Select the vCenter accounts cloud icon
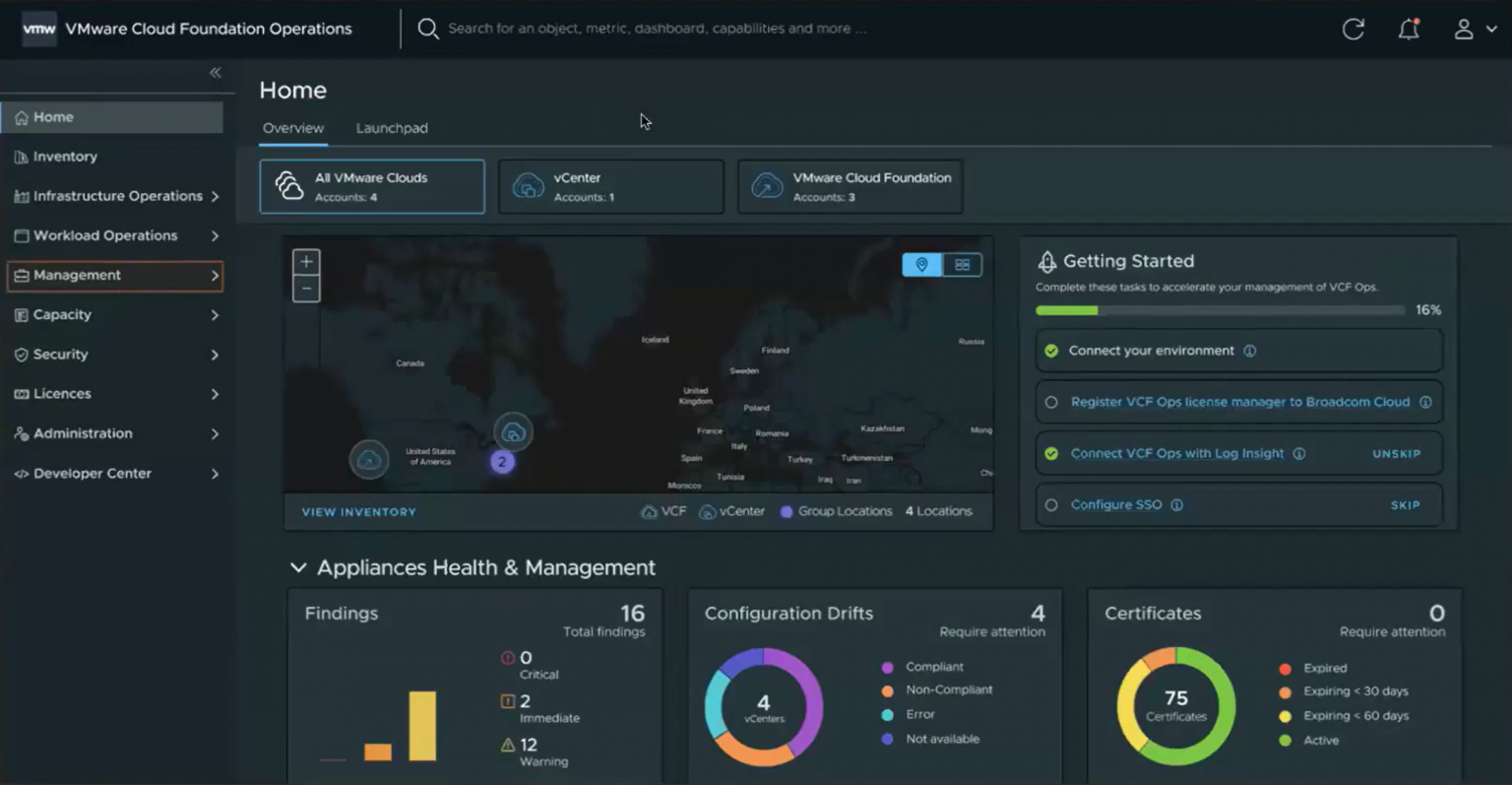1512x785 pixels. click(529, 185)
